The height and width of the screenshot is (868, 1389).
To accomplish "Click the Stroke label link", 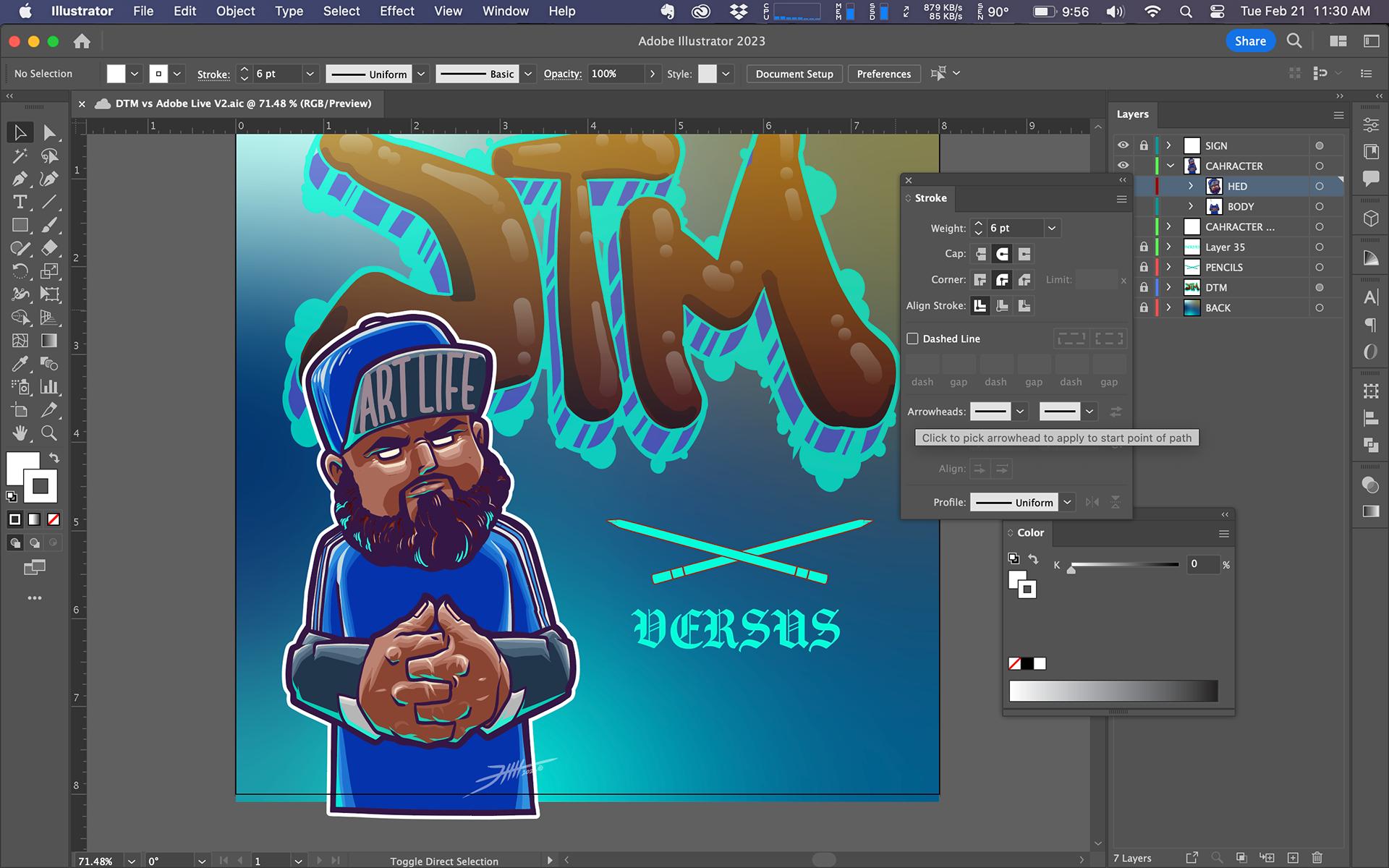I will click(213, 74).
